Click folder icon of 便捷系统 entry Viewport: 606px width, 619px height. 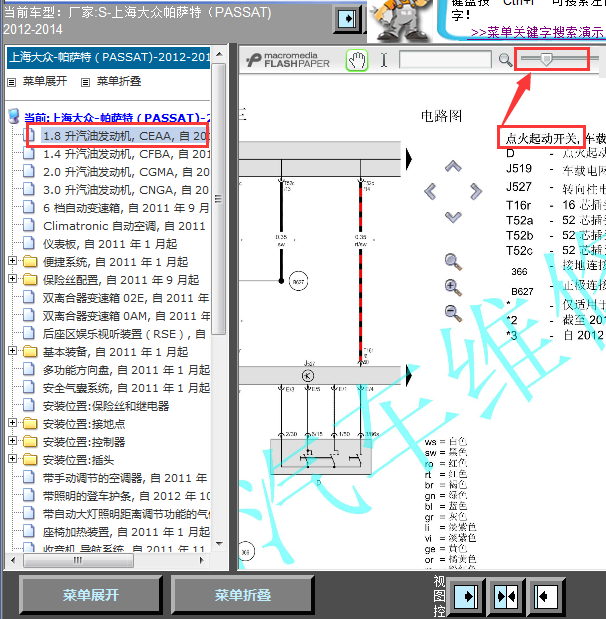[x=30, y=262]
